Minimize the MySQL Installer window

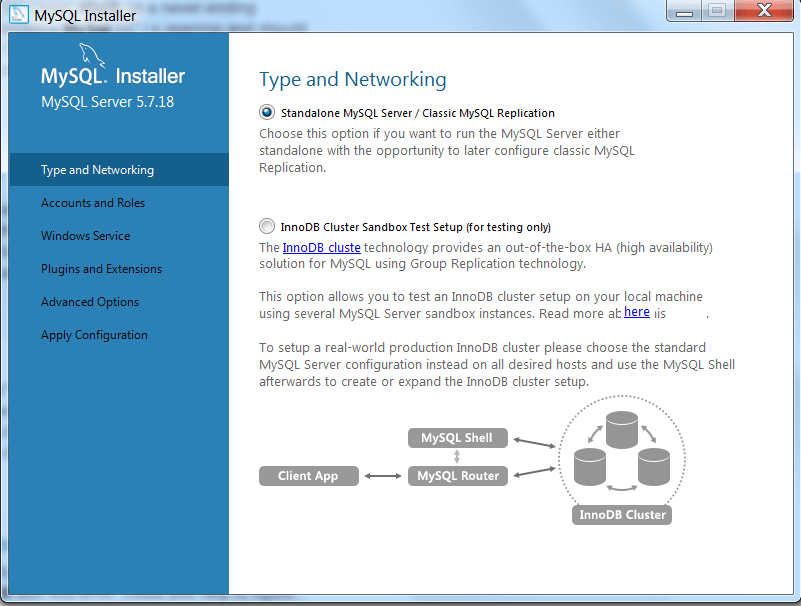685,11
